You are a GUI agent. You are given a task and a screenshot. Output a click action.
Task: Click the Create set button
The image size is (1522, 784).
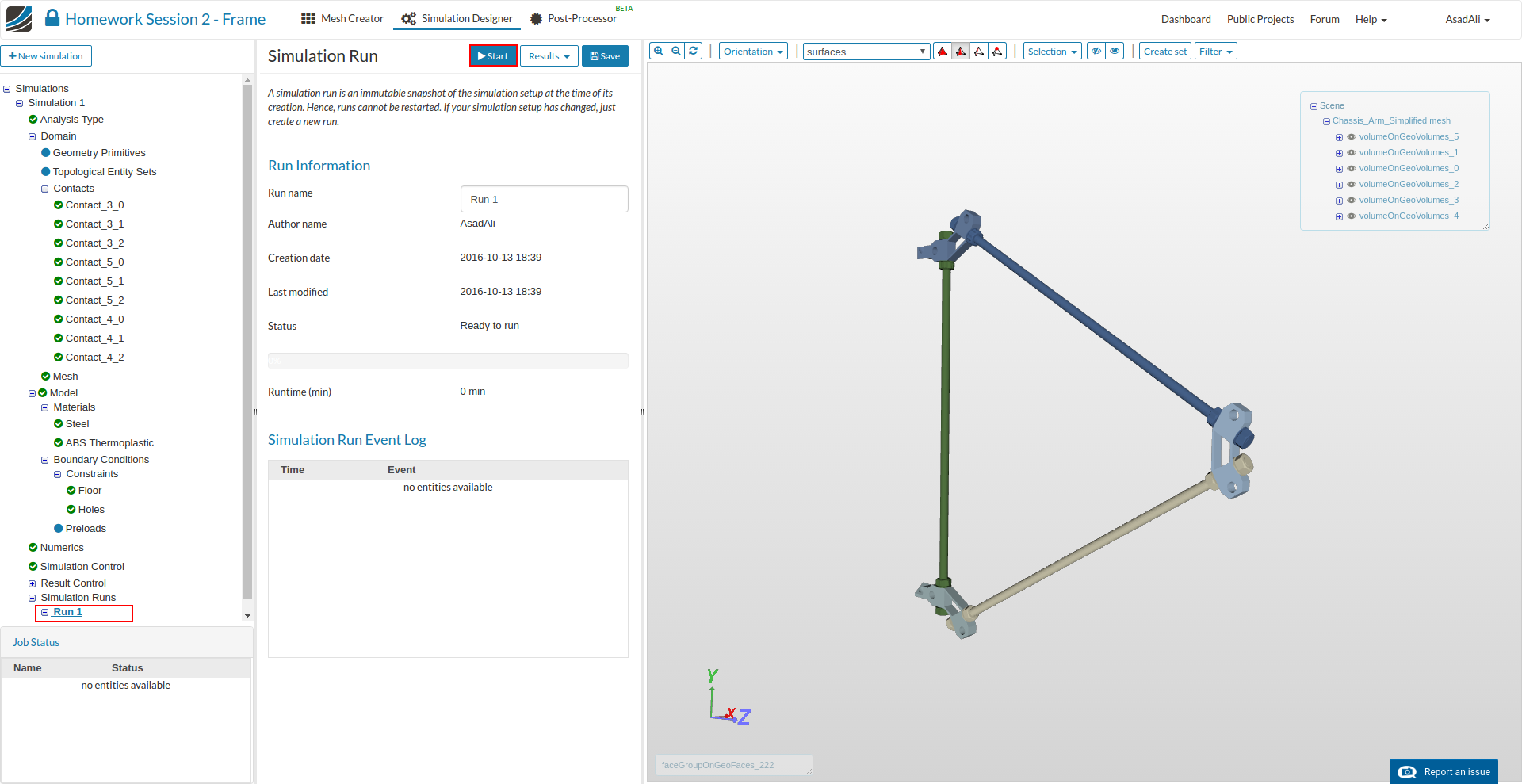[1165, 52]
